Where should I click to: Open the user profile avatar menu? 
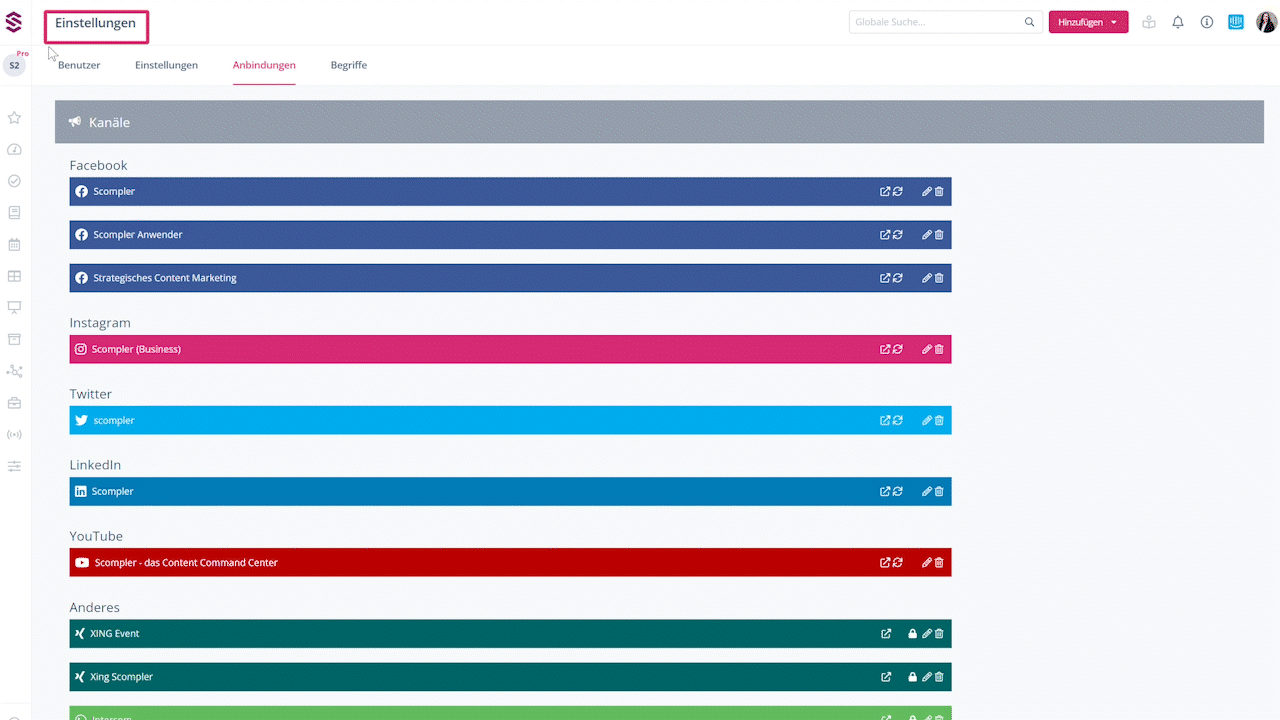click(1266, 22)
